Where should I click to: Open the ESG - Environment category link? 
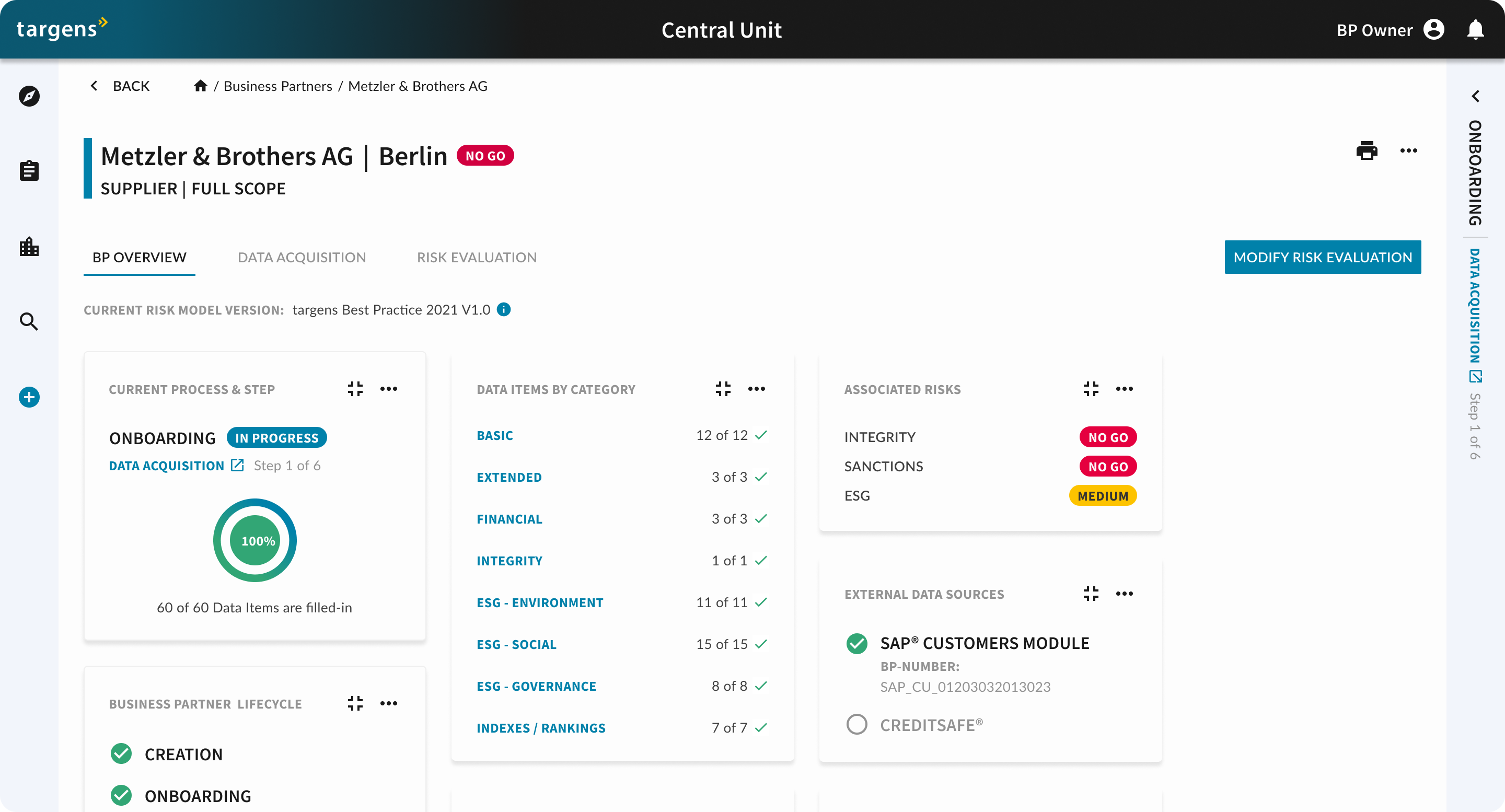(x=540, y=602)
